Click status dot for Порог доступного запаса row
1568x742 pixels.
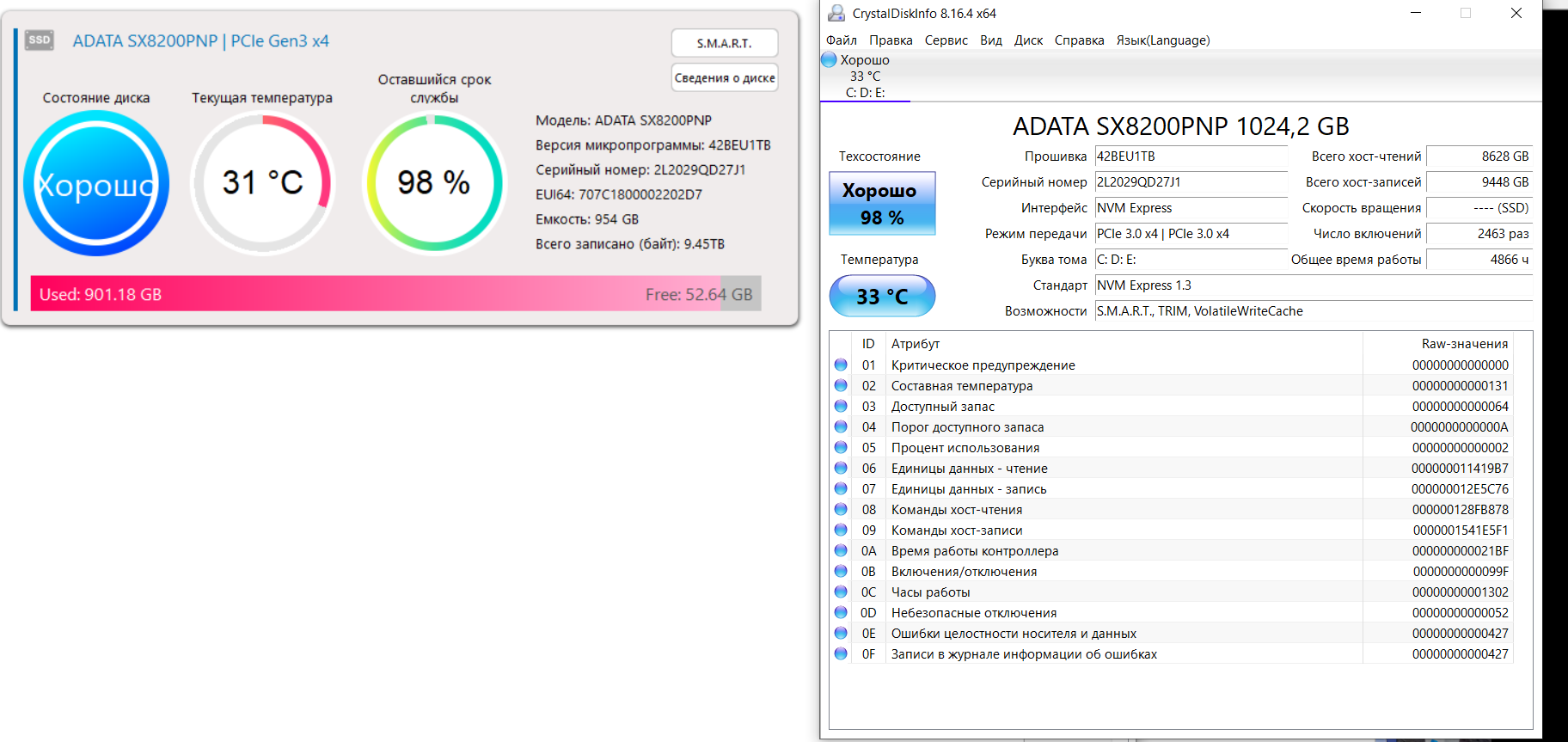tap(841, 426)
